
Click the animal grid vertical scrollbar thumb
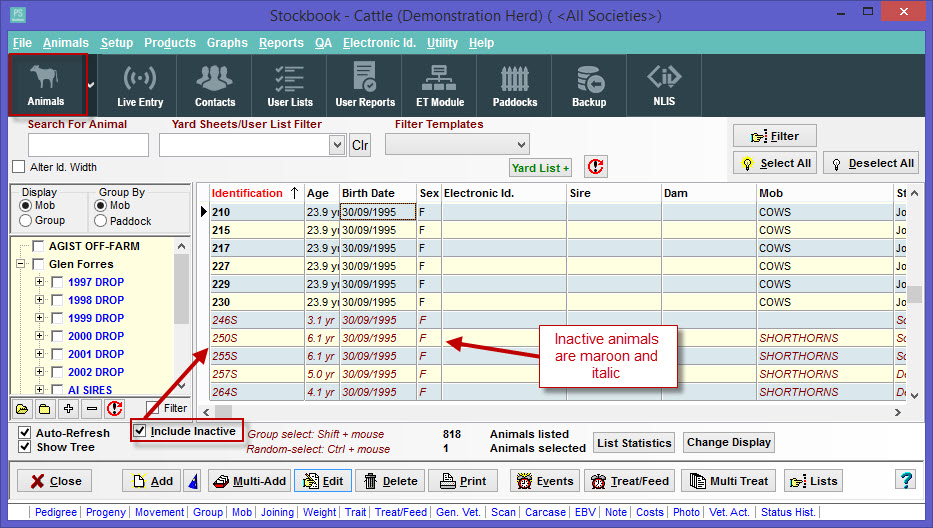(x=915, y=294)
